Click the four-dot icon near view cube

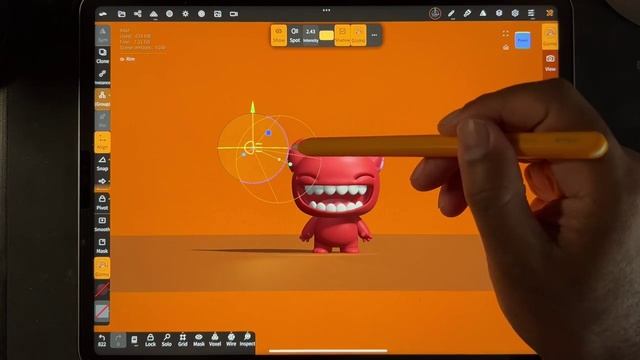point(505,33)
